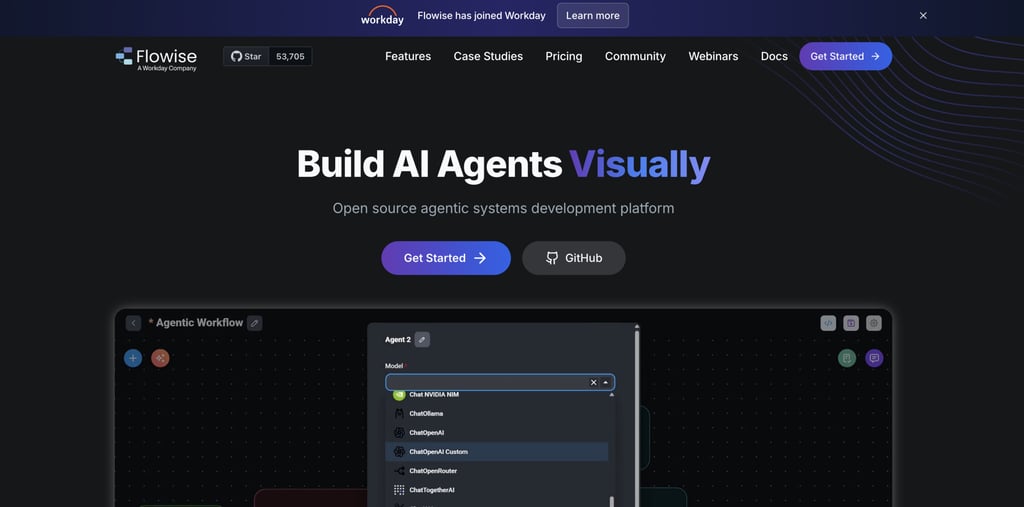This screenshot has width=1024, height=507.
Task: Click the orange sparkle generate icon
Action: pyautogui.click(x=160, y=358)
